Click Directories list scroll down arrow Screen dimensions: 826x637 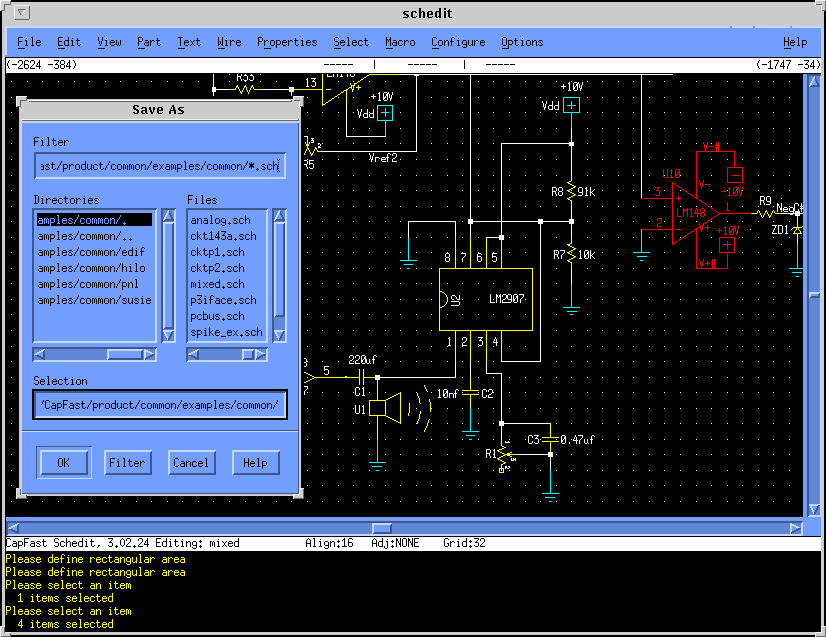(169, 335)
